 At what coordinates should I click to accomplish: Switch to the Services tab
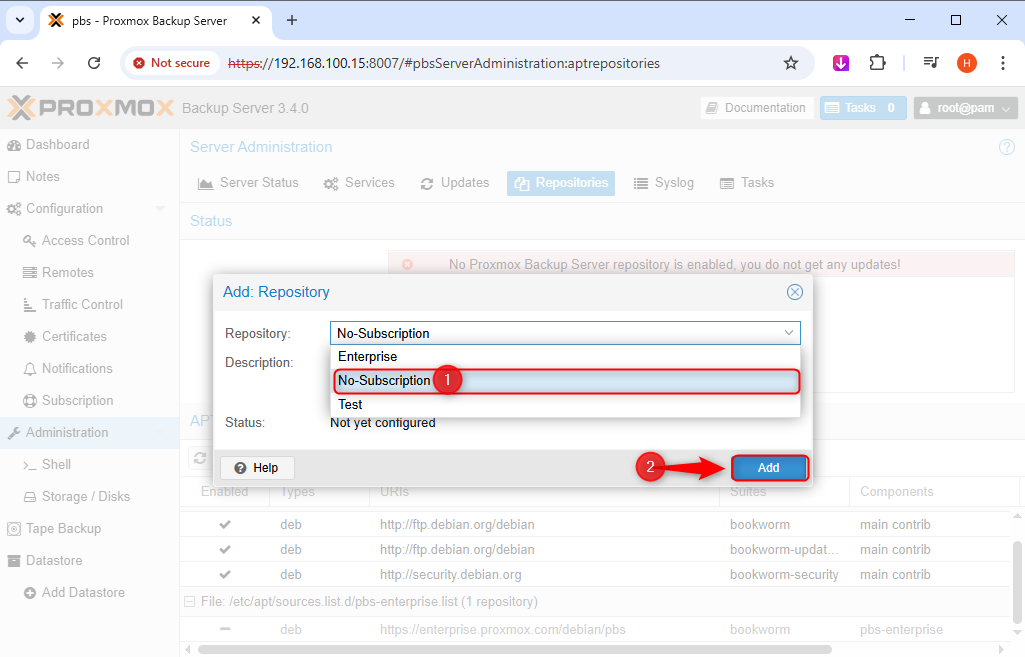coord(359,183)
